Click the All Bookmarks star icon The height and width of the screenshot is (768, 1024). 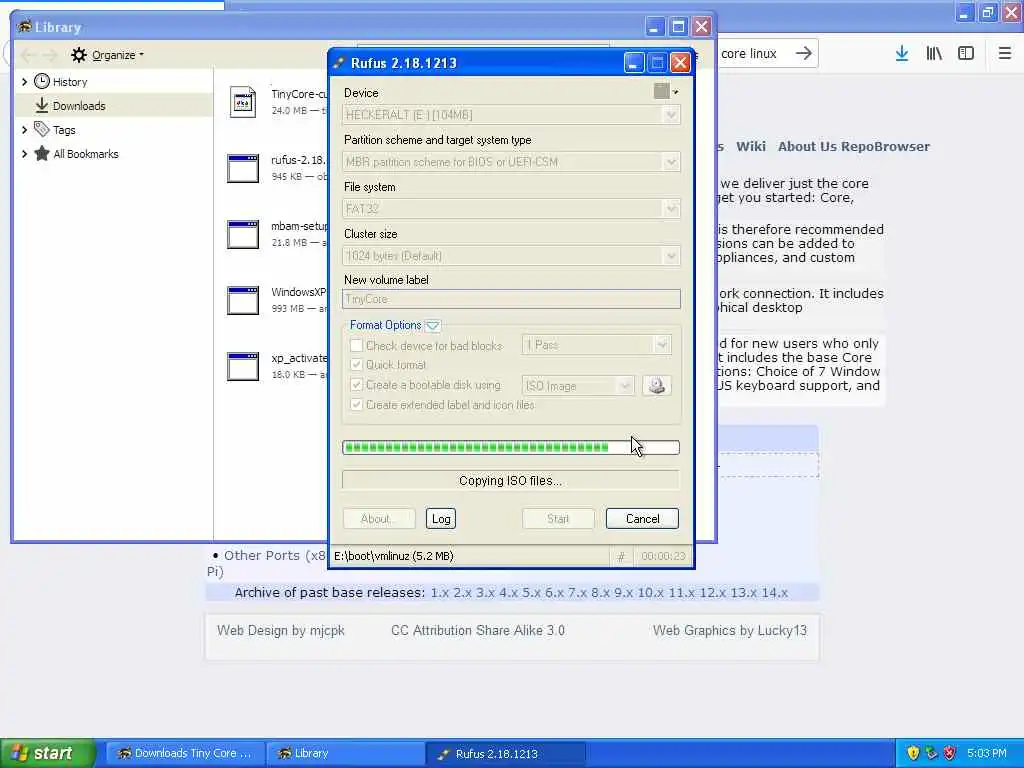pyautogui.click(x=42, y=153)
